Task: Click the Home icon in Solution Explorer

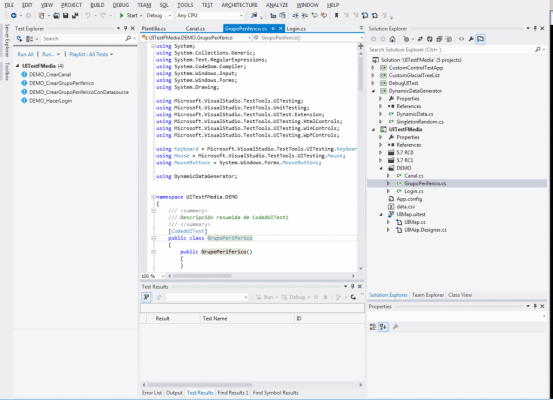Action: [392, 39]
